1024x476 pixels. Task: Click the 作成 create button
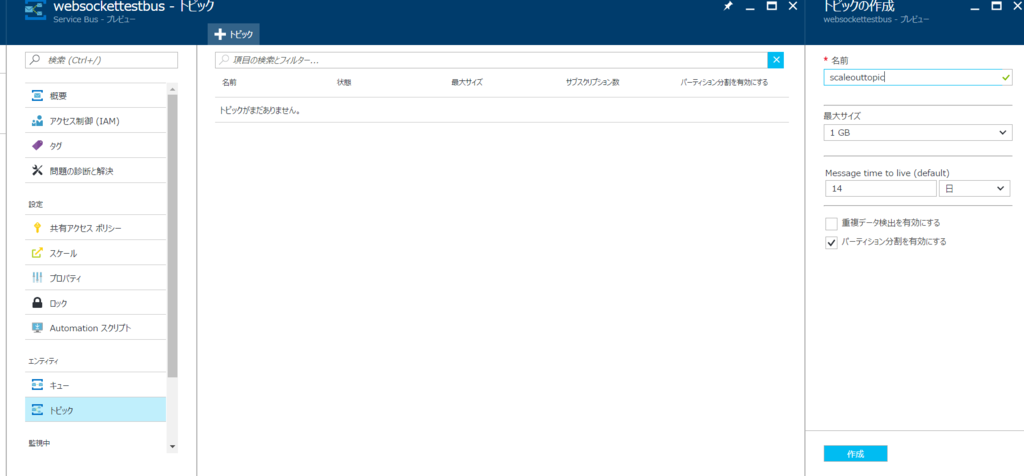[x=856, y=454]
